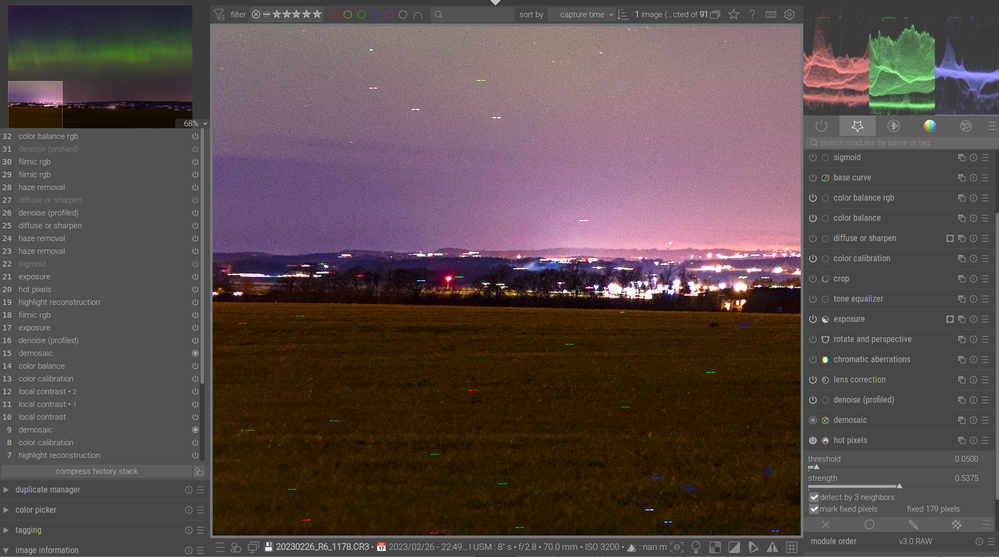Reset the demosaic module parameters
Viewport: 999px width, 557px height.
point(973,420)
